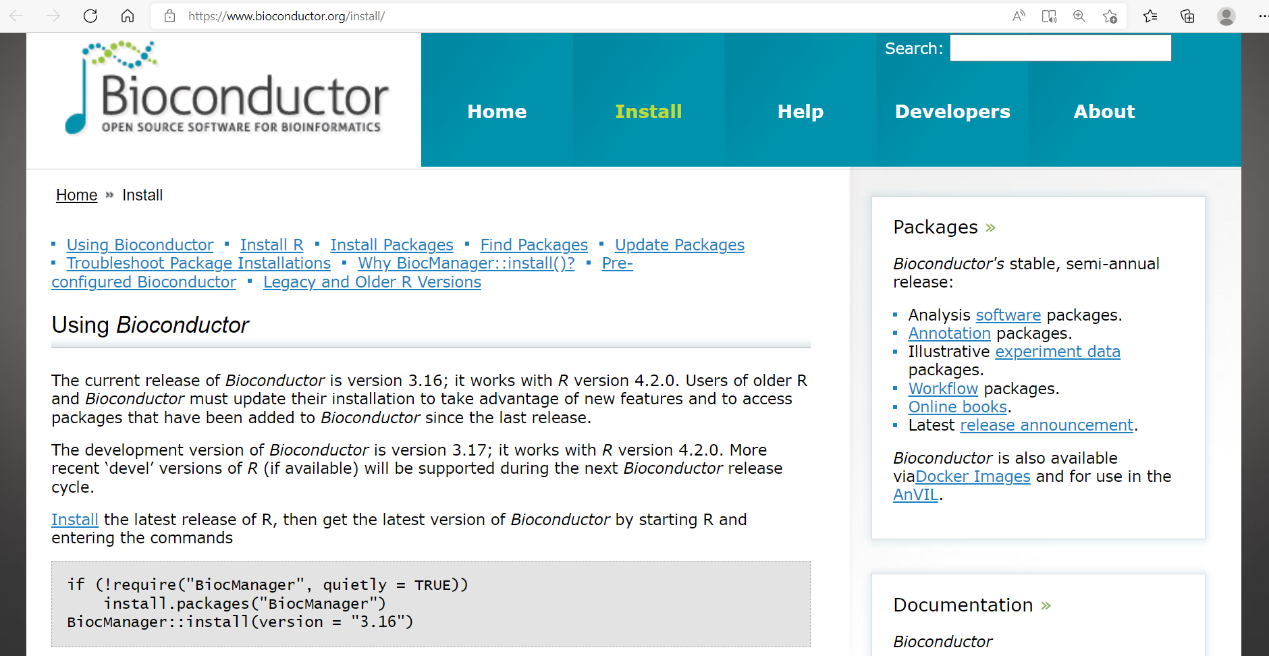Open Legacy and Older R Versions link

[372, 282]
